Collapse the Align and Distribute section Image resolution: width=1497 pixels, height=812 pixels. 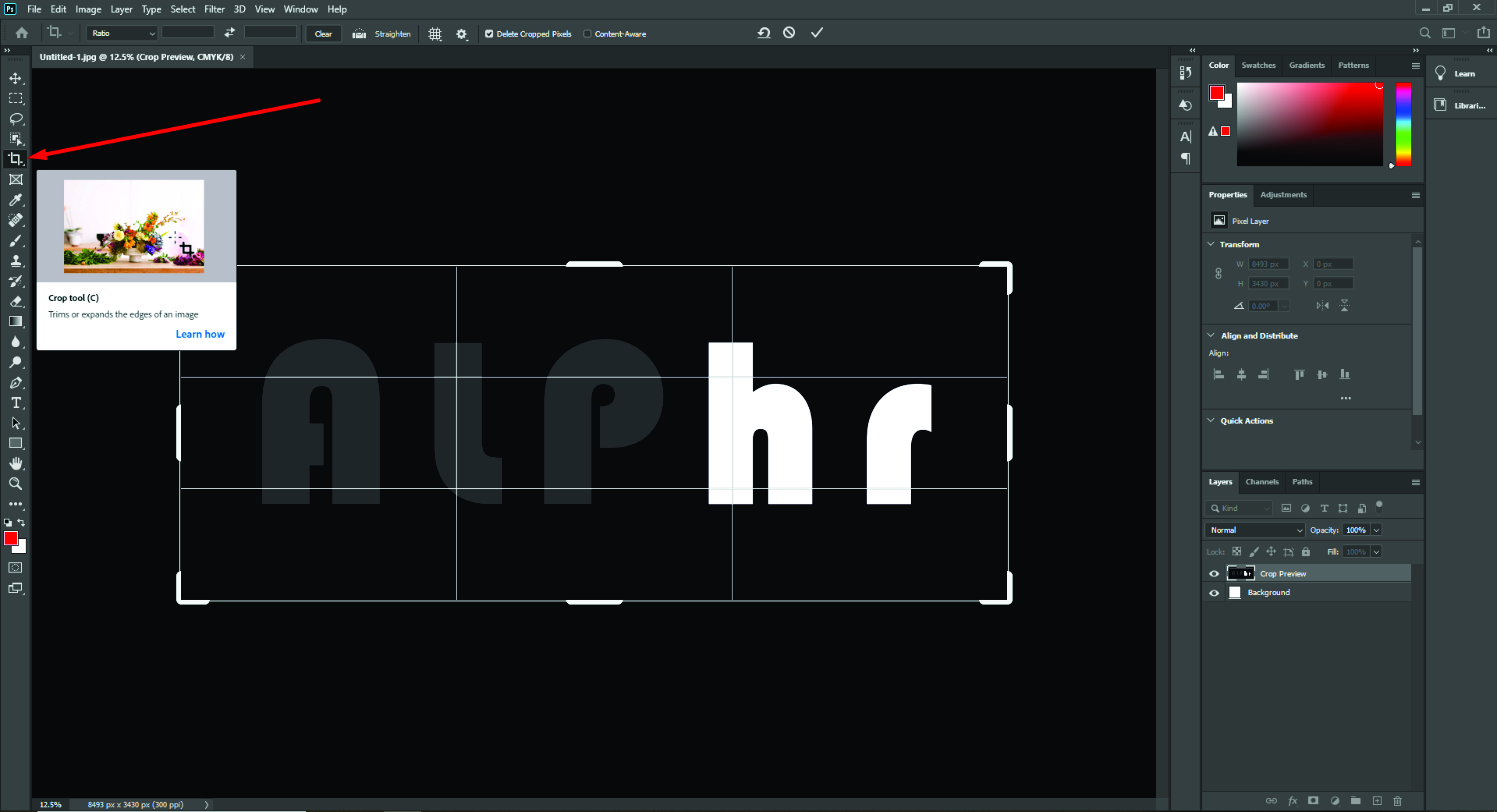click(1211, 335)
